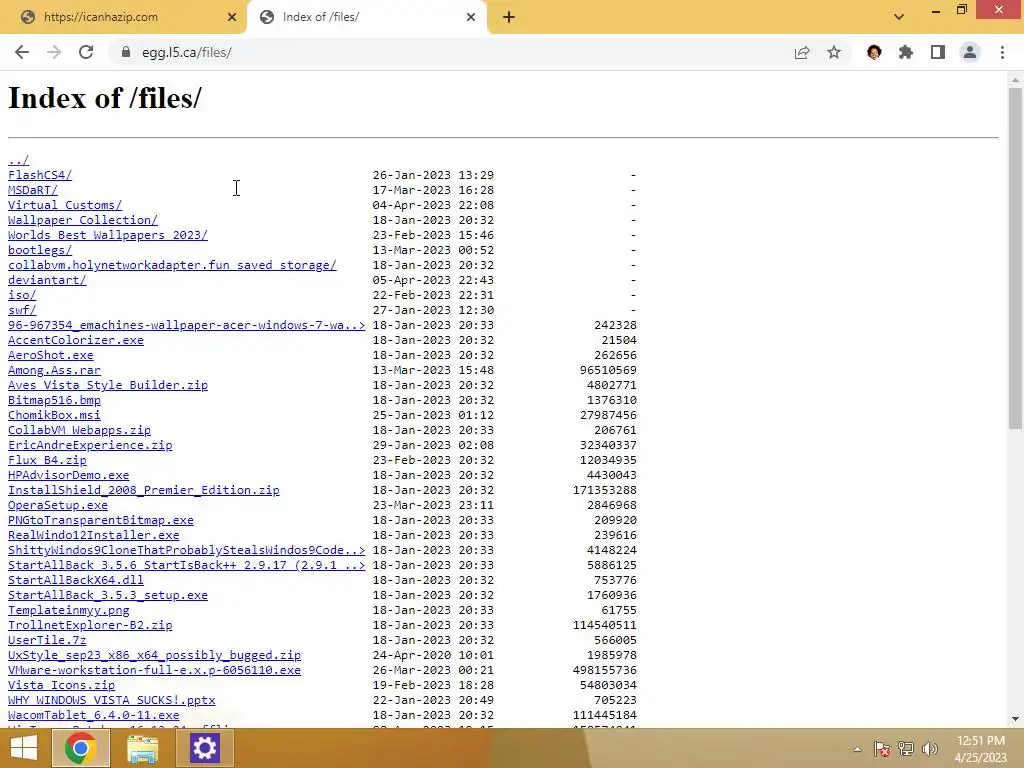The width and height of the screenshot is (1024, 768).
Task: Click the scrollbar down arrow
Action: (1015, 719)
